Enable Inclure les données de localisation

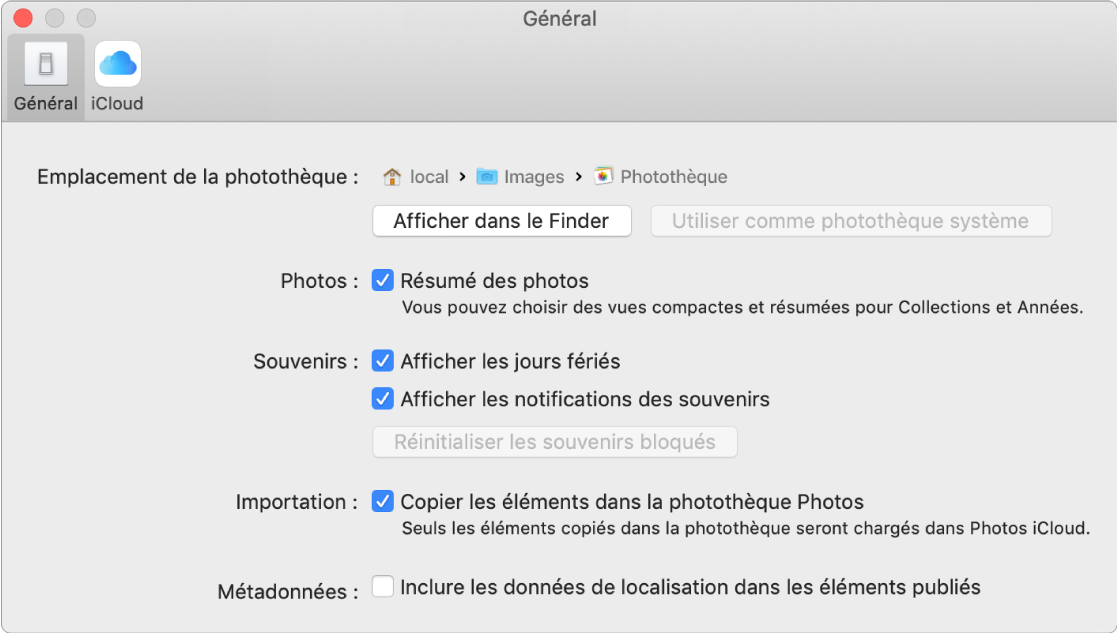click(382, 587)
